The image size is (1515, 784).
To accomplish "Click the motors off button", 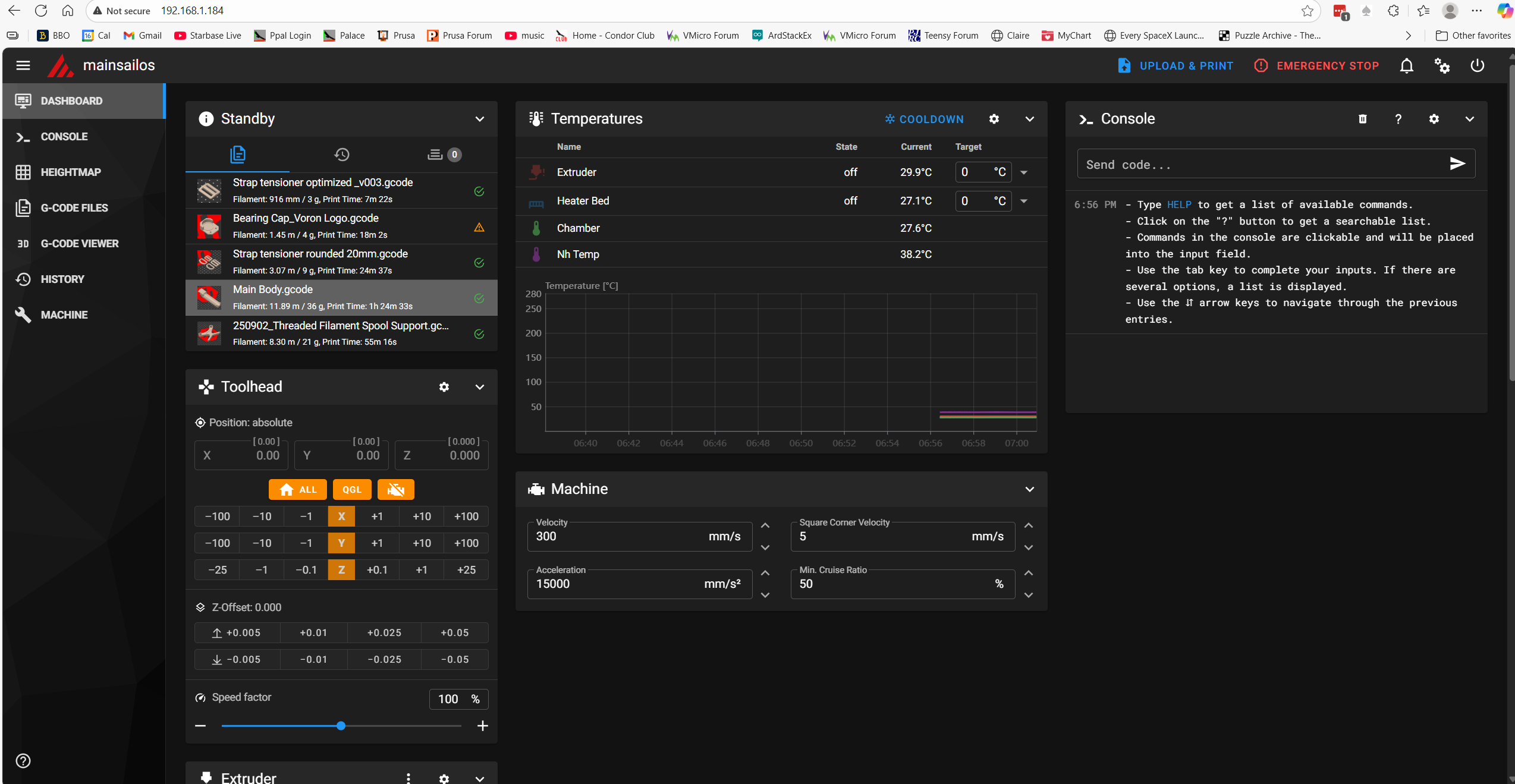I will click(x=395, y=490).
